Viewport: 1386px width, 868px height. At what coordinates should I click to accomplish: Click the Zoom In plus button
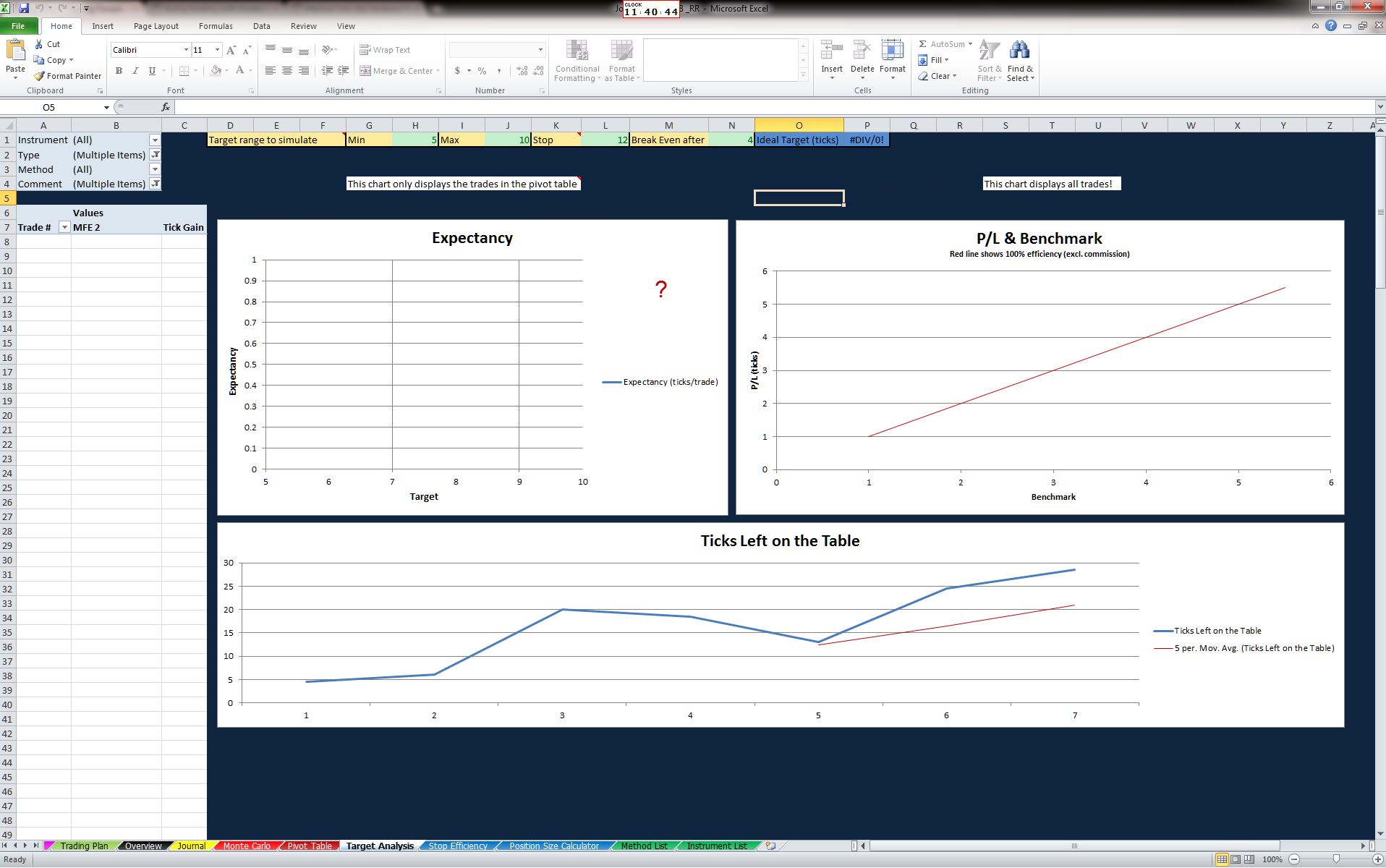pyautogui.click(x=1378, y=859)
